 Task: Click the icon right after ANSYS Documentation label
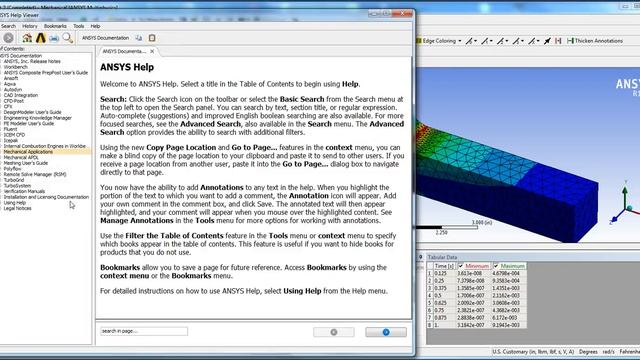[x=139, y=38]
